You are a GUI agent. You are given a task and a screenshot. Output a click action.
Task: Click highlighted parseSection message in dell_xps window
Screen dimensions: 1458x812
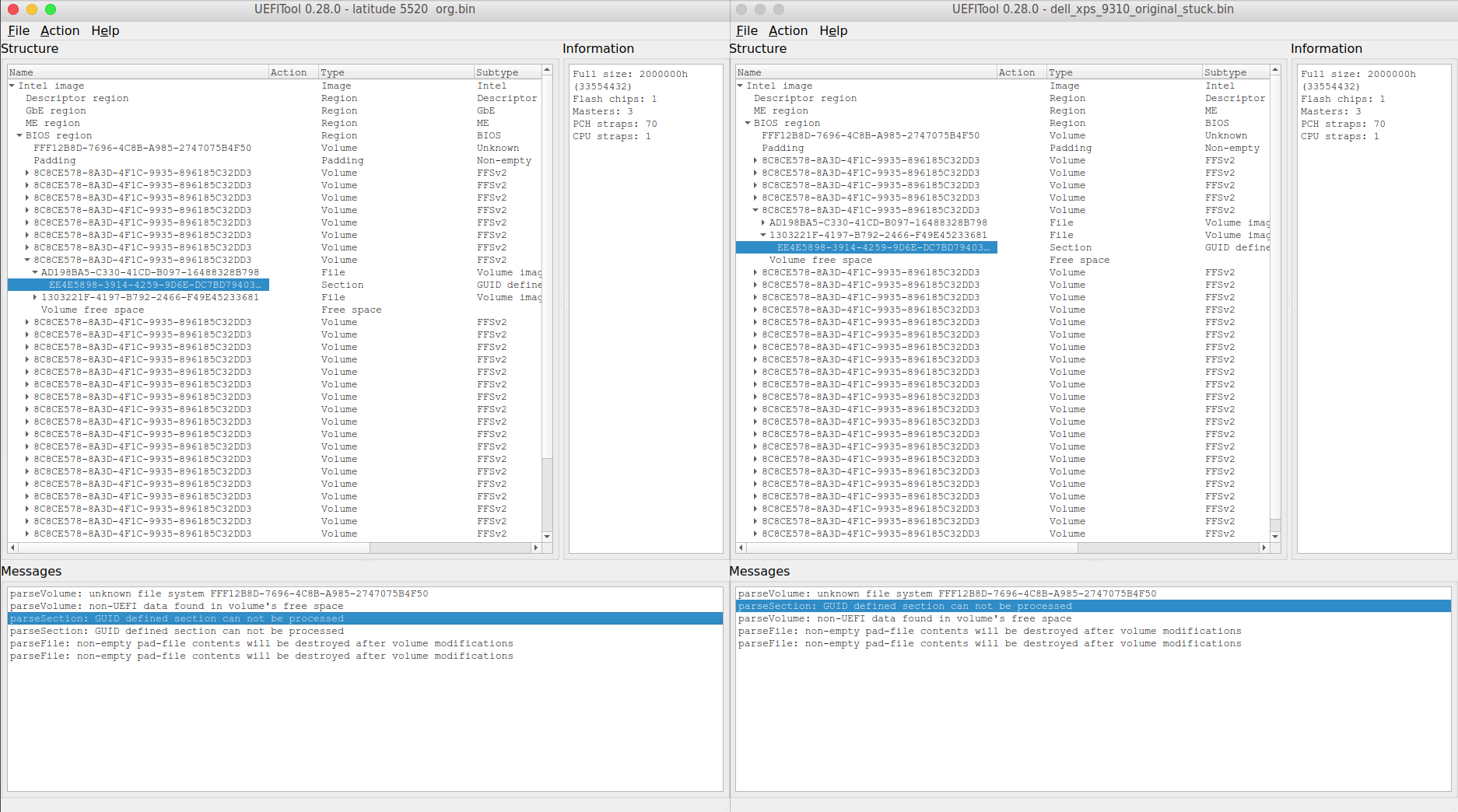click(1093, 606)
